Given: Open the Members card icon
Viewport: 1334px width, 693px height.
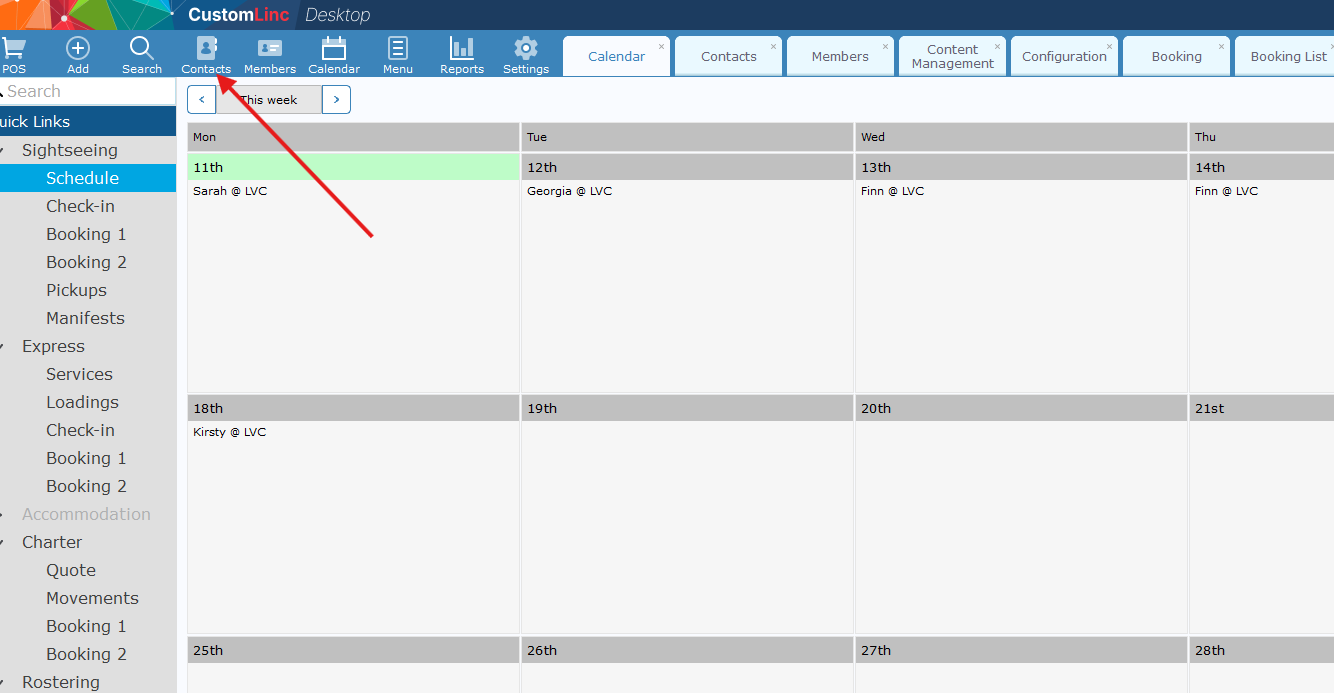Looking at the screenshot, I should [x=270, y=54].
